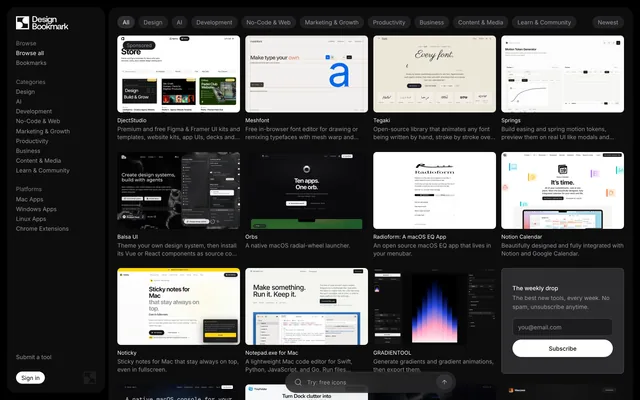This screenshot has width=640, height=400.
Task: Click the Orbs title text
Action: pyautogui.click(x=251, y=237)
